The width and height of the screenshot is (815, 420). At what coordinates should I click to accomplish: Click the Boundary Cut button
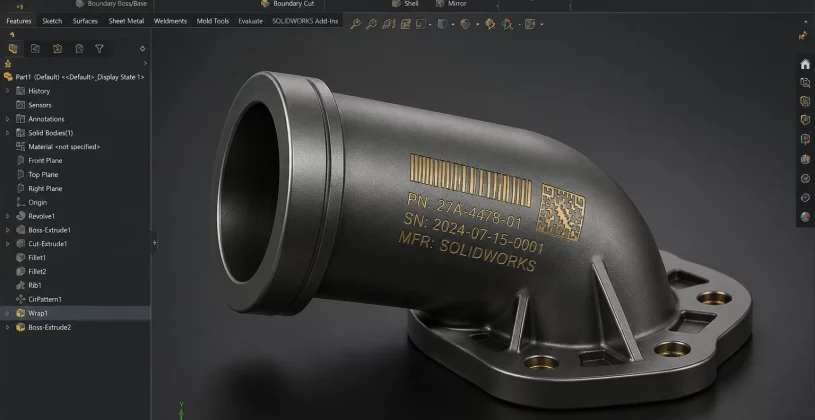(x=287, y=4)
